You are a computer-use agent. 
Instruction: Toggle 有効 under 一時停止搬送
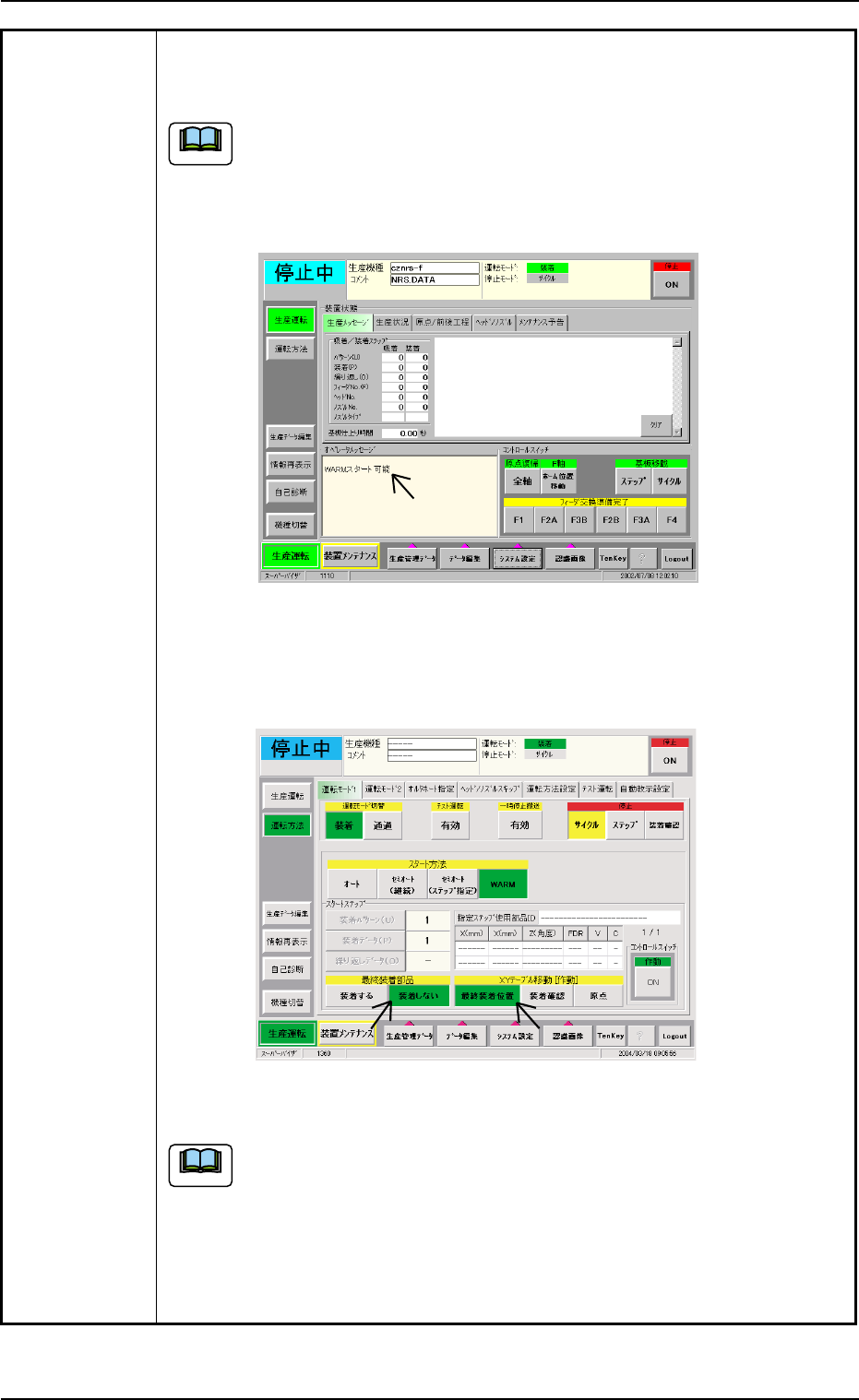519,825
